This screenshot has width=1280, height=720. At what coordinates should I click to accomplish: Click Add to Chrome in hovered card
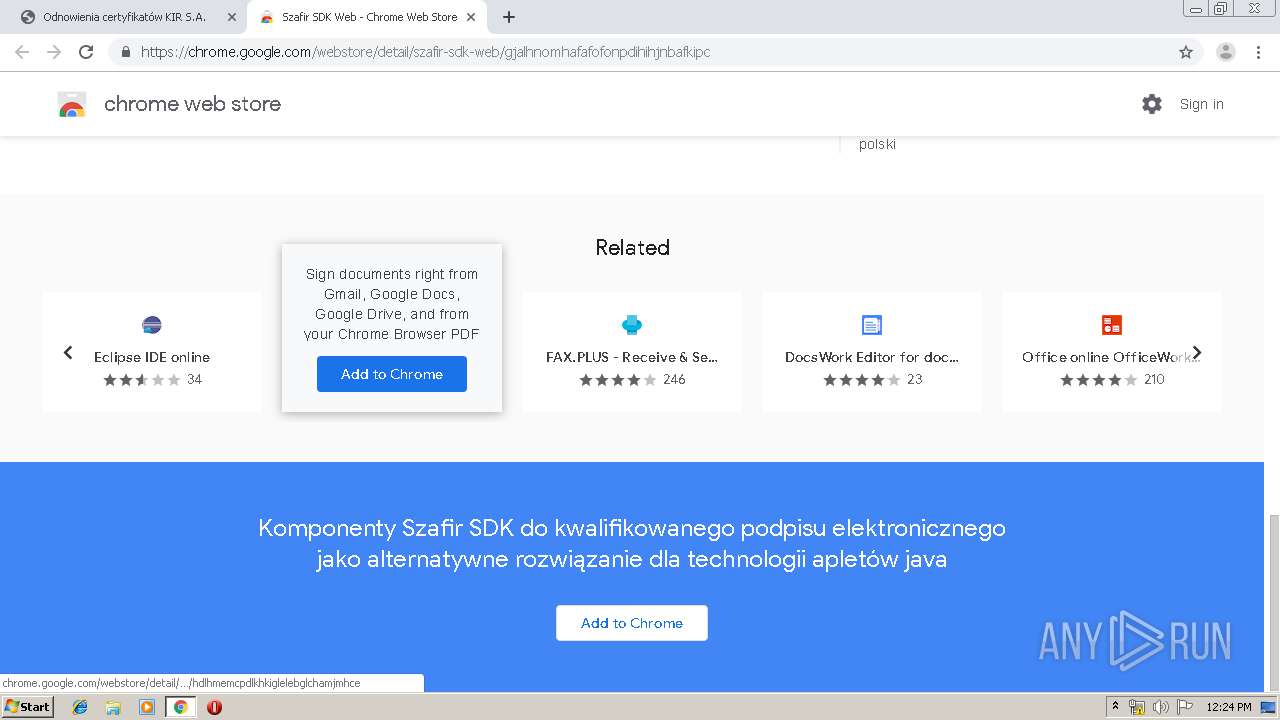point(392,374)
